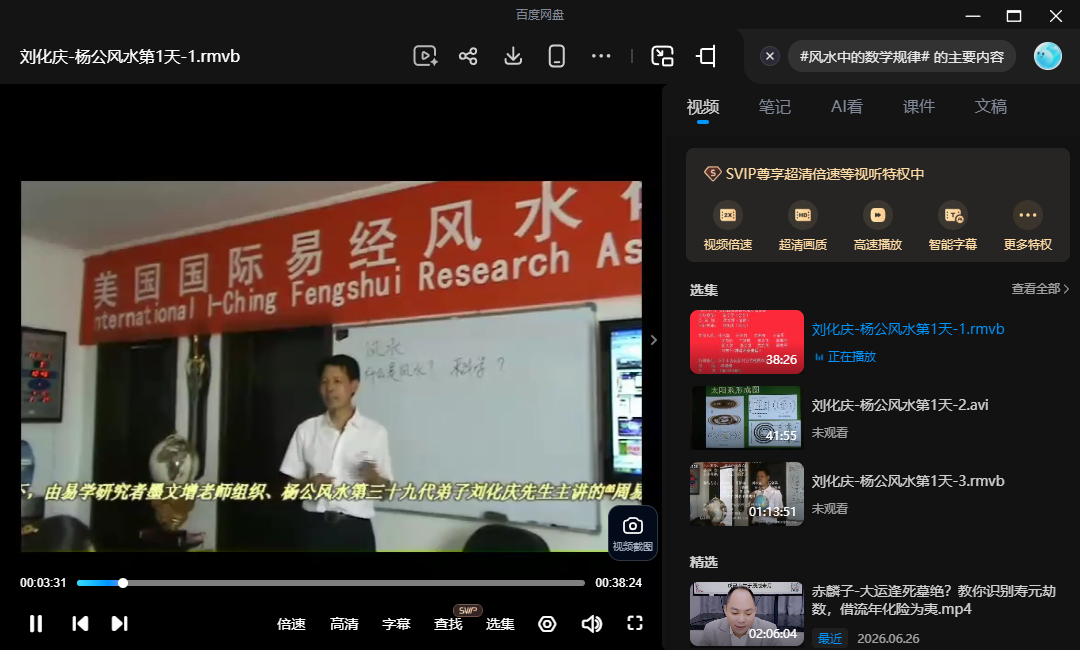Open the 字幕 subtitle options
This screenshot has width=1080, height=650.
pyautogui.click(x=396, y=624)
